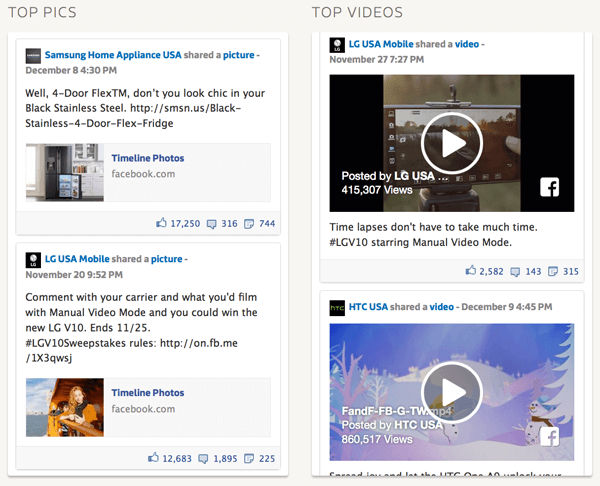Click the woman photo thumbnail in LG post

coord(64,407)
